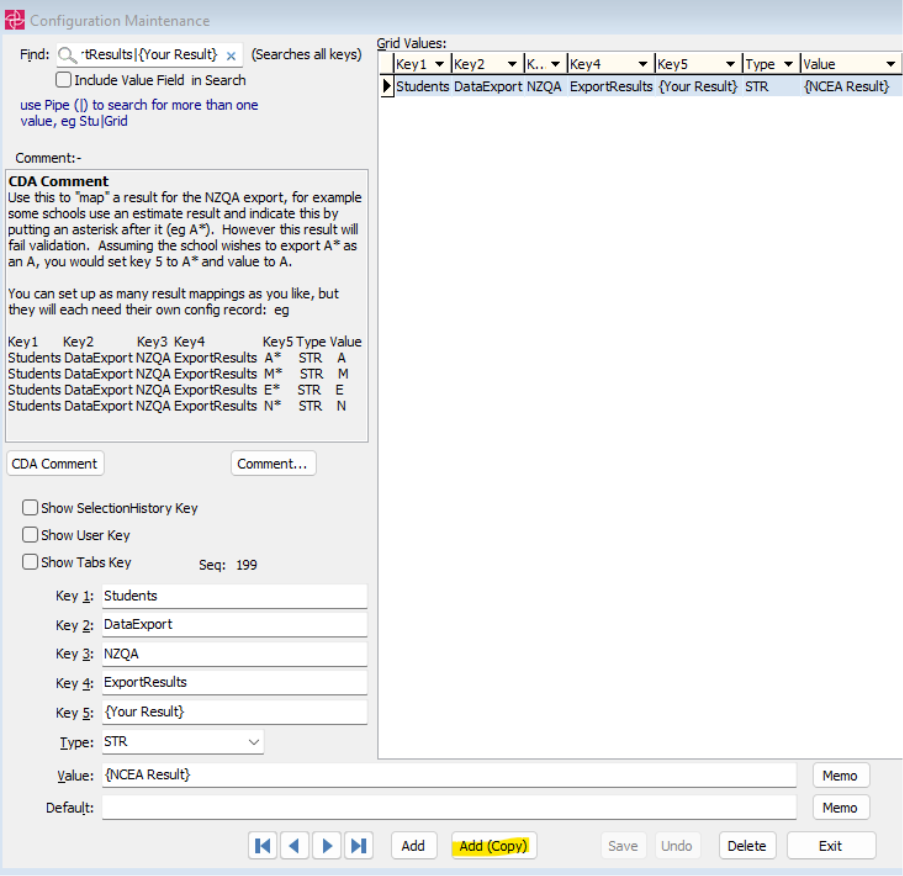Click the Key 1 field containing Students
Screen dimensions: 903x876
(x=234, y=596)
